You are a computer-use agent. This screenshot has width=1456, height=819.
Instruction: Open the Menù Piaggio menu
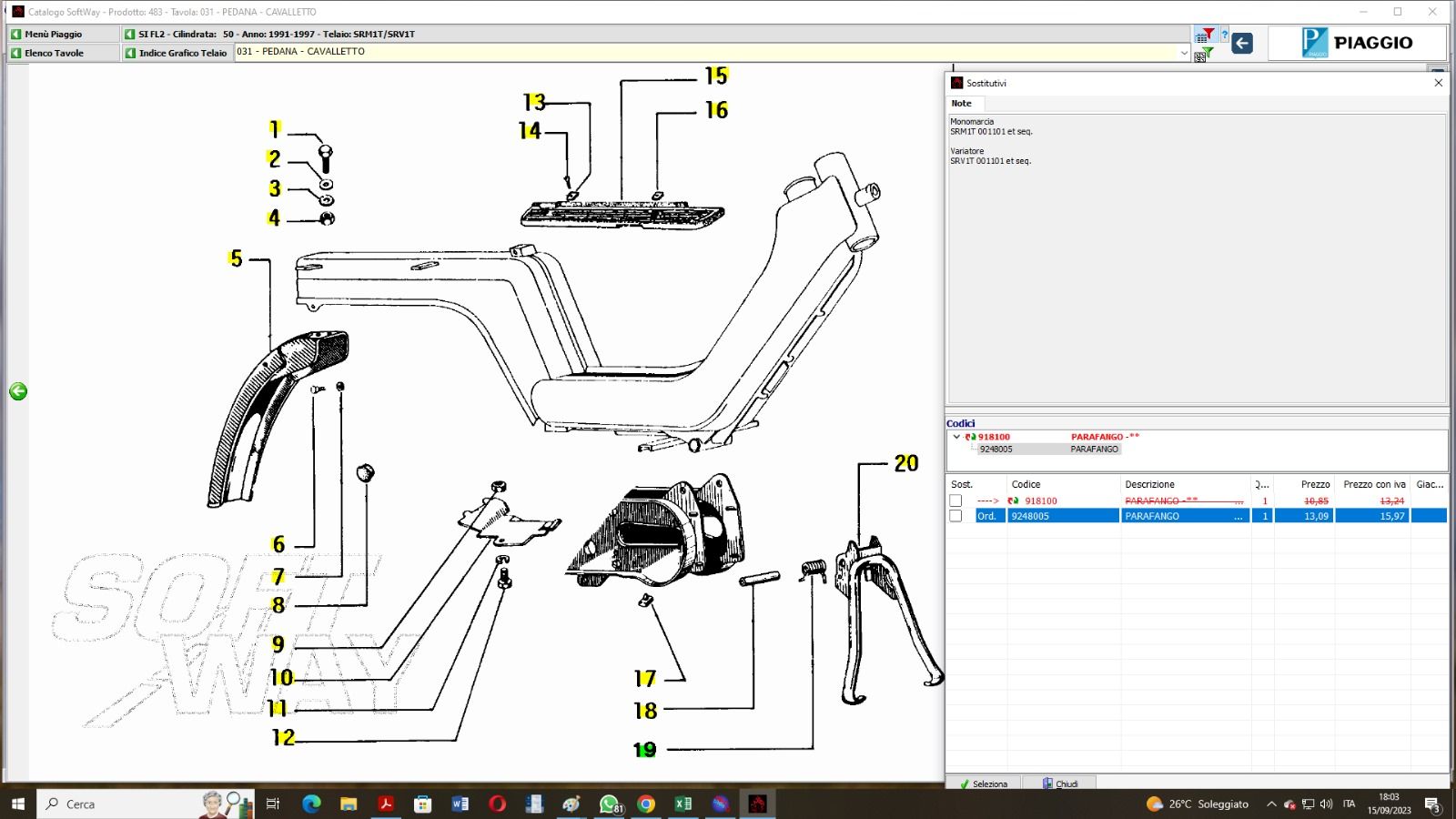coord(54,34)
